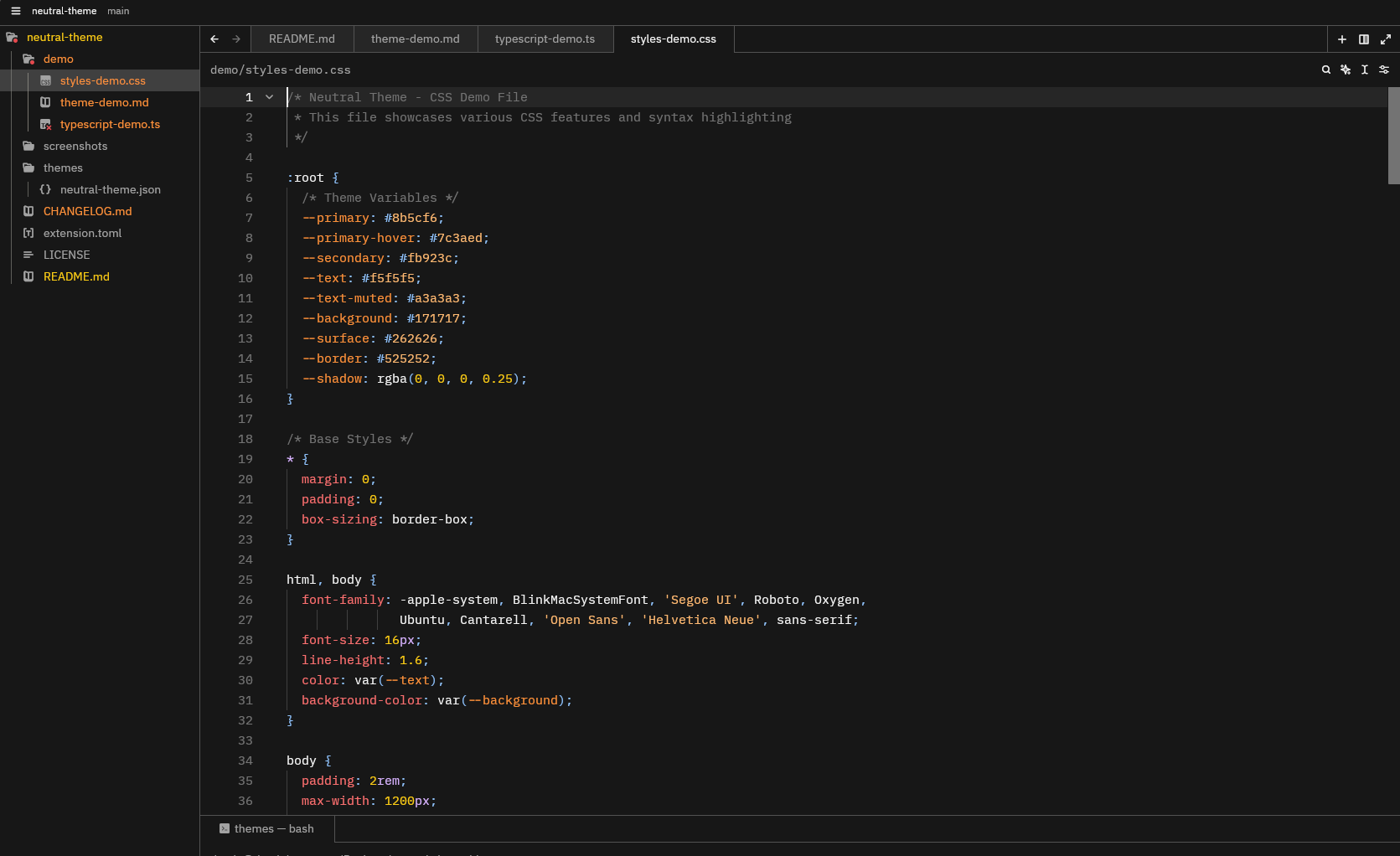Click 'rgba' in the shadow declaration
Screen dimensions: 1400x856
coord(392,379)
